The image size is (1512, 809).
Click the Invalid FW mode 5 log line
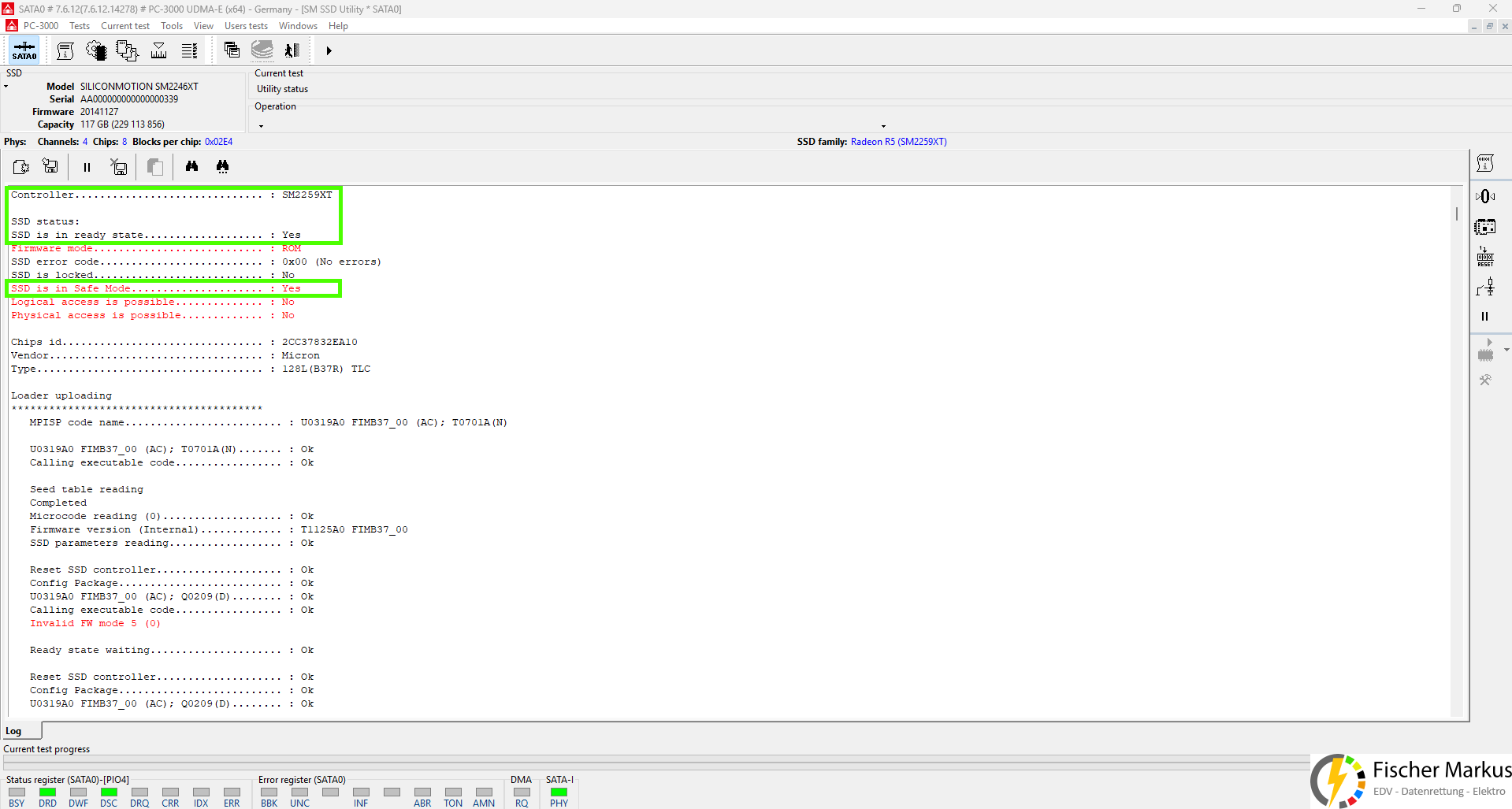point(95,624)
